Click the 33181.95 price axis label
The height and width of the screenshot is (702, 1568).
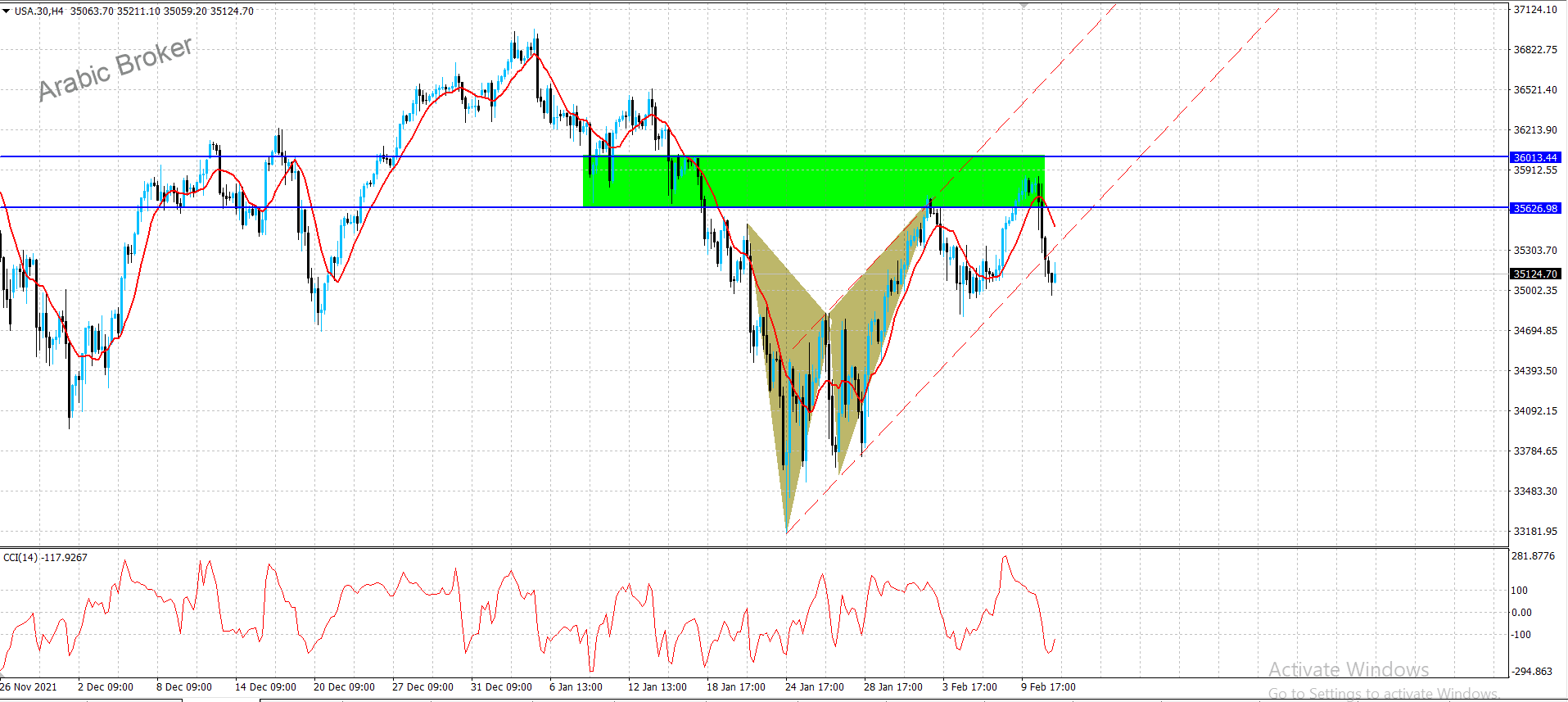[x=1535, y=532]
